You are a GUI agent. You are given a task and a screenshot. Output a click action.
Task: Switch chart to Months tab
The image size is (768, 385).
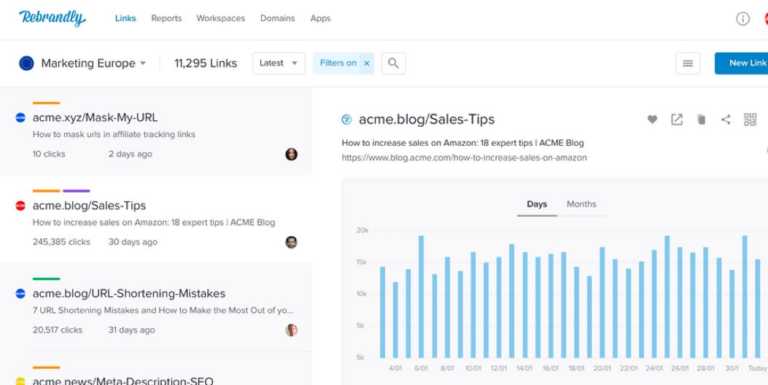click(581, 204)
